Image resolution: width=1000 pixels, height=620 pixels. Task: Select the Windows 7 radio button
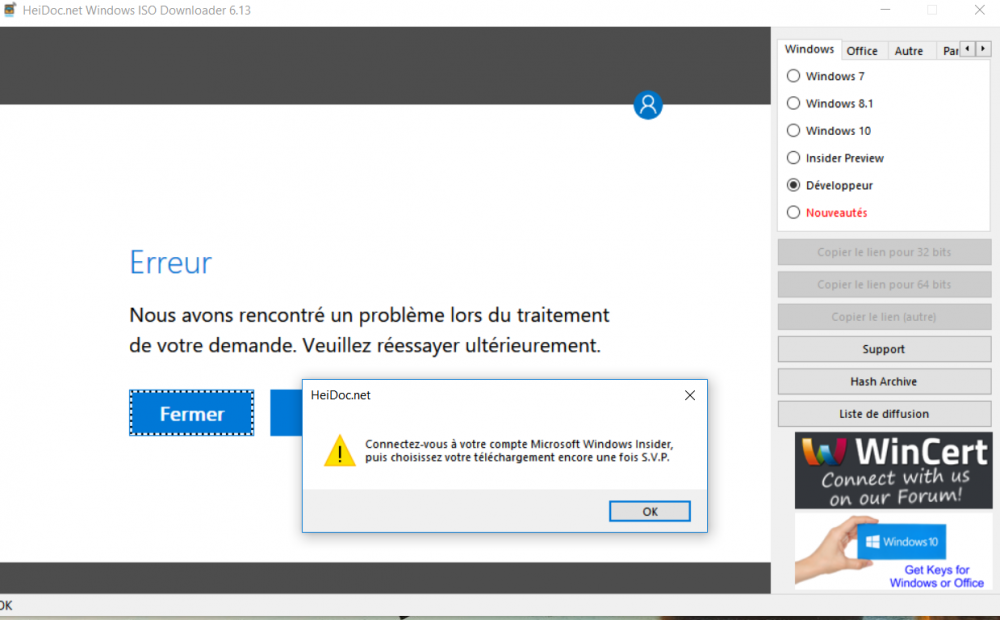tap(793, 76)
